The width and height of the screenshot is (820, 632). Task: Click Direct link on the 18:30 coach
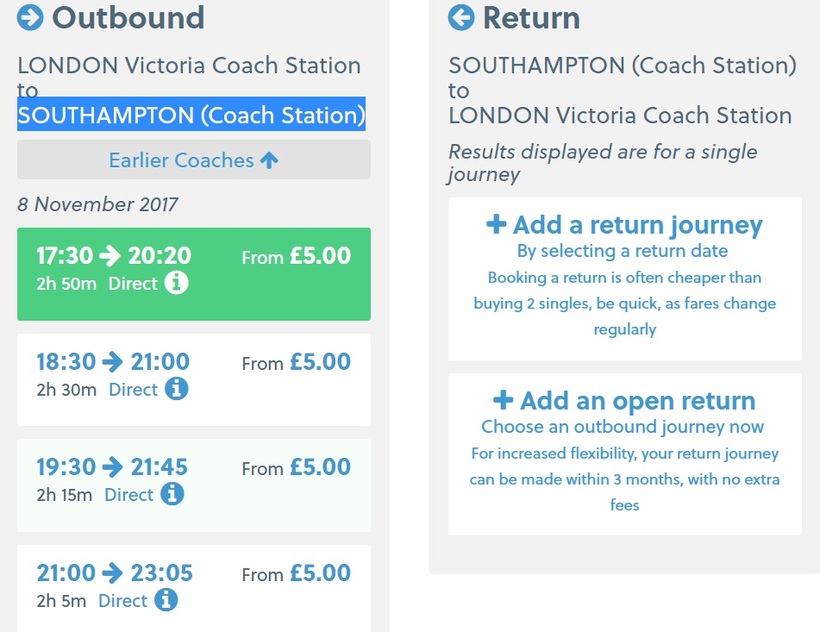click(133, 389)
